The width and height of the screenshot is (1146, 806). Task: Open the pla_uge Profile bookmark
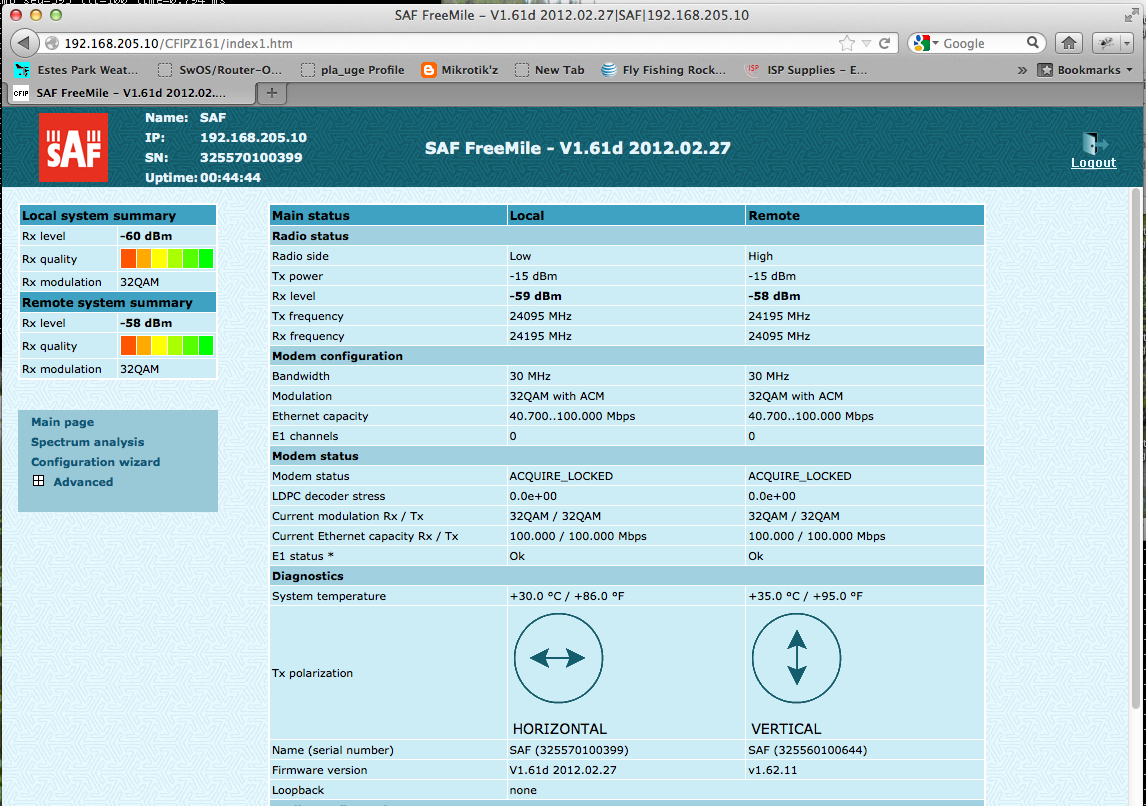pyautogui.click(x=353, y=70)
